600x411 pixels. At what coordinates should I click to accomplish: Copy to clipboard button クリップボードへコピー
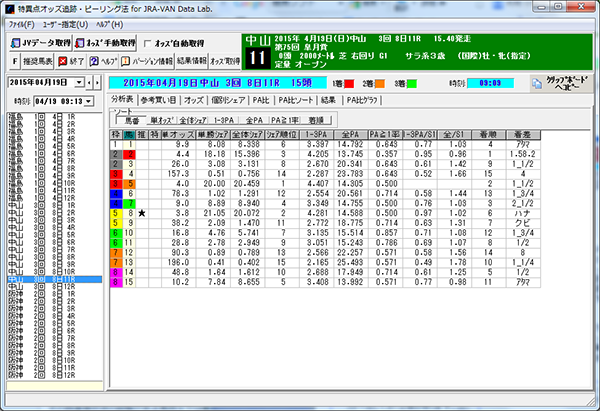[561, 83]
